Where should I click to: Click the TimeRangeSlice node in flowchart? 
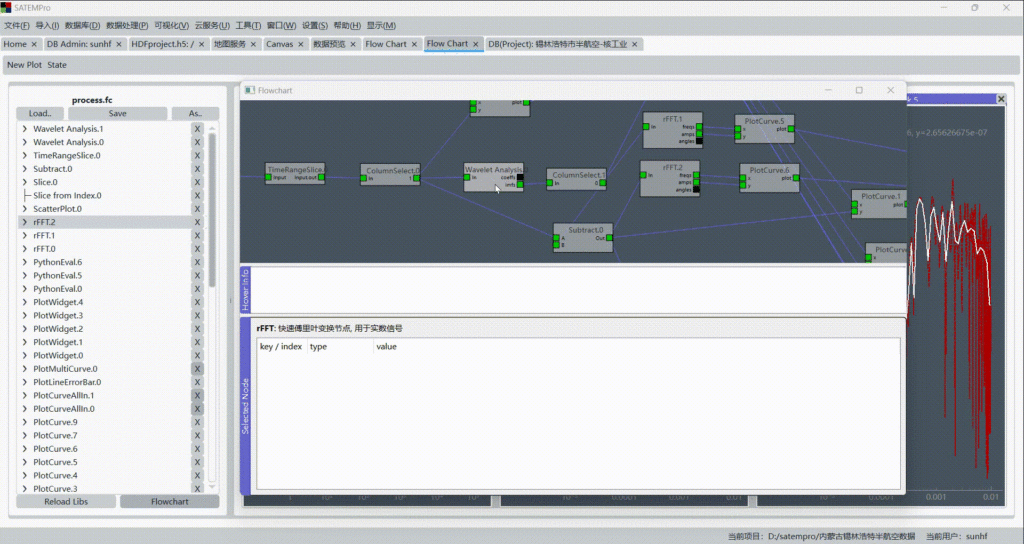(x=295, y=170)
